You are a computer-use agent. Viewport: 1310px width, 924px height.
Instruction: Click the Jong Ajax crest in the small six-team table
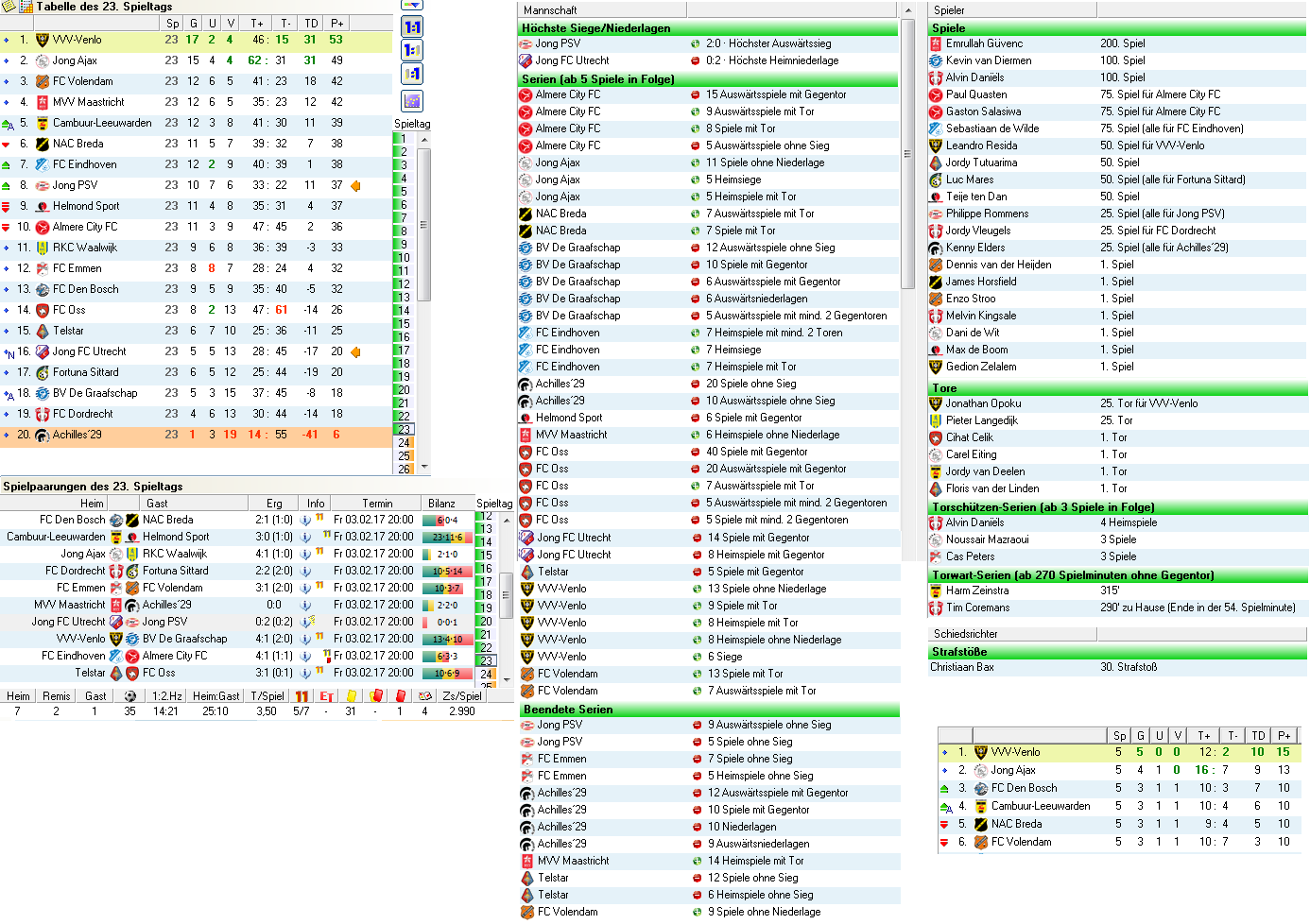tap(980, 770)
